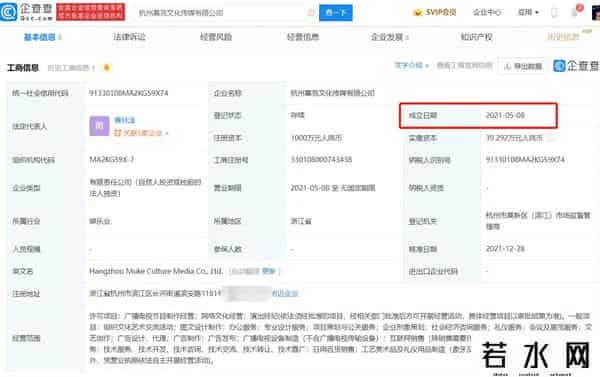The image size is (600, 377).
Task: Open 企业中心 in the top bar
Action: pos(487,12)
